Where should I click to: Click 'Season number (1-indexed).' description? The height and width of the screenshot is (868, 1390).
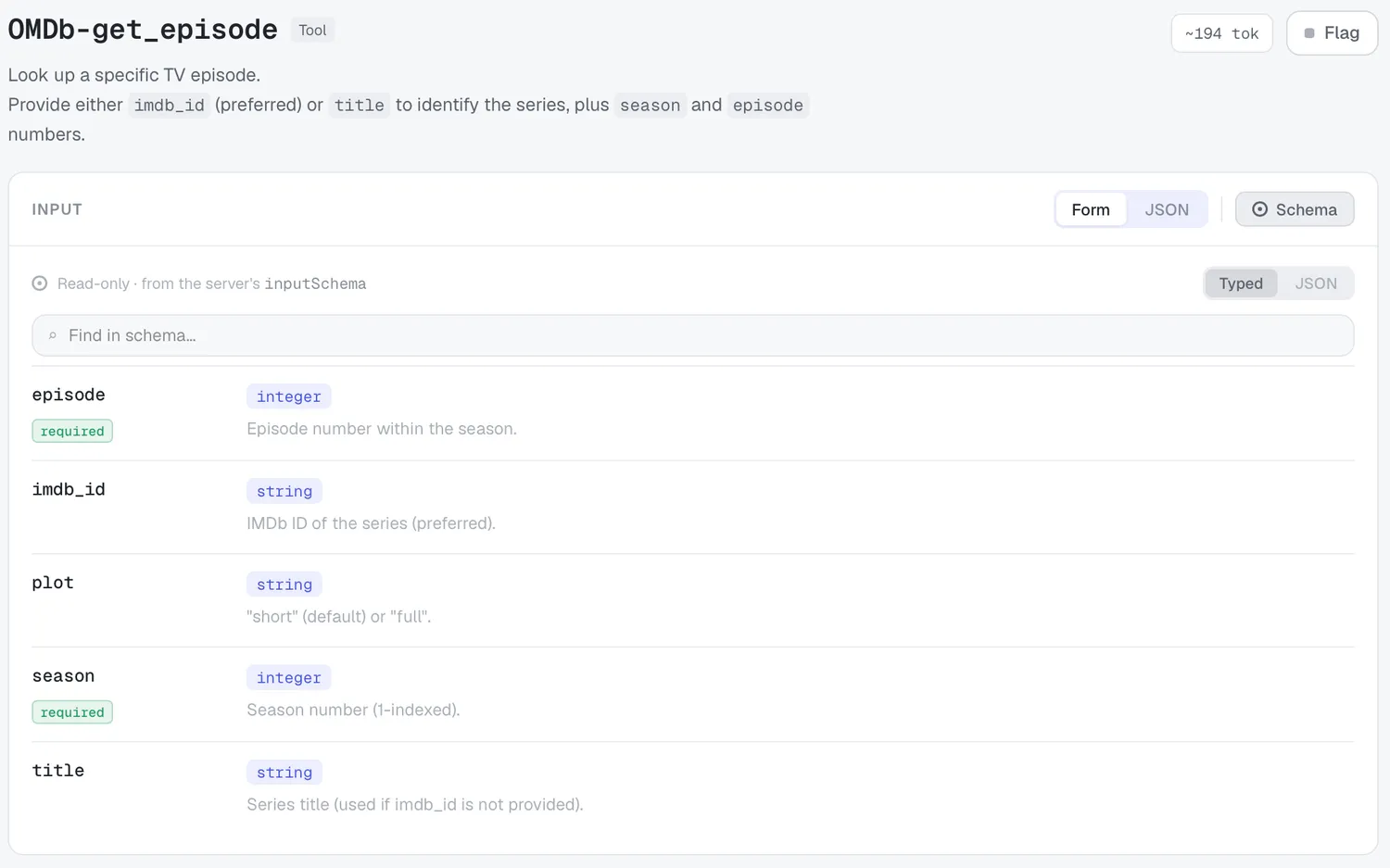[353, 711]
